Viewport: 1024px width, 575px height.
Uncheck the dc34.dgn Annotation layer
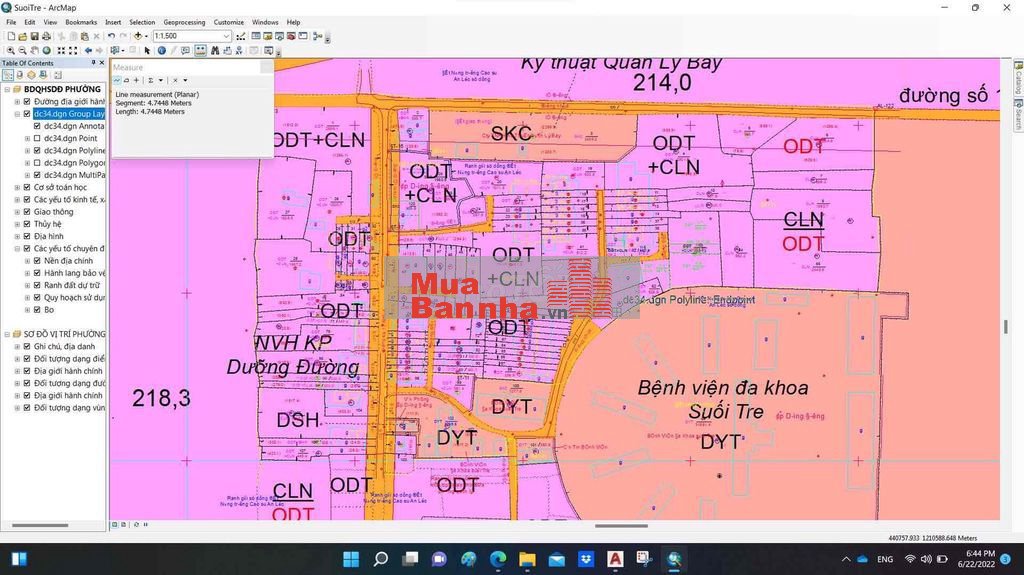[x=37, y=126]
